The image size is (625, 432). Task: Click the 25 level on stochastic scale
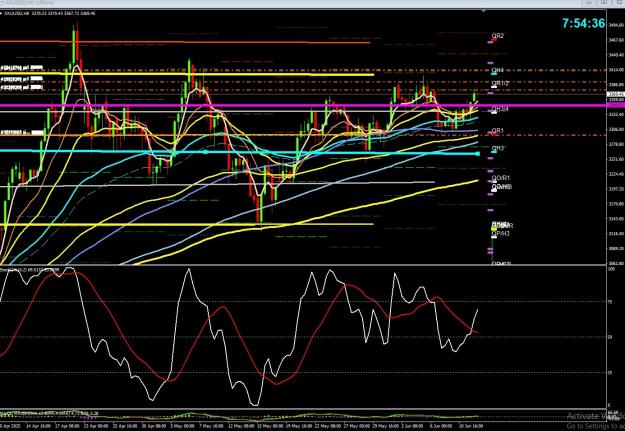click(610, 373)
